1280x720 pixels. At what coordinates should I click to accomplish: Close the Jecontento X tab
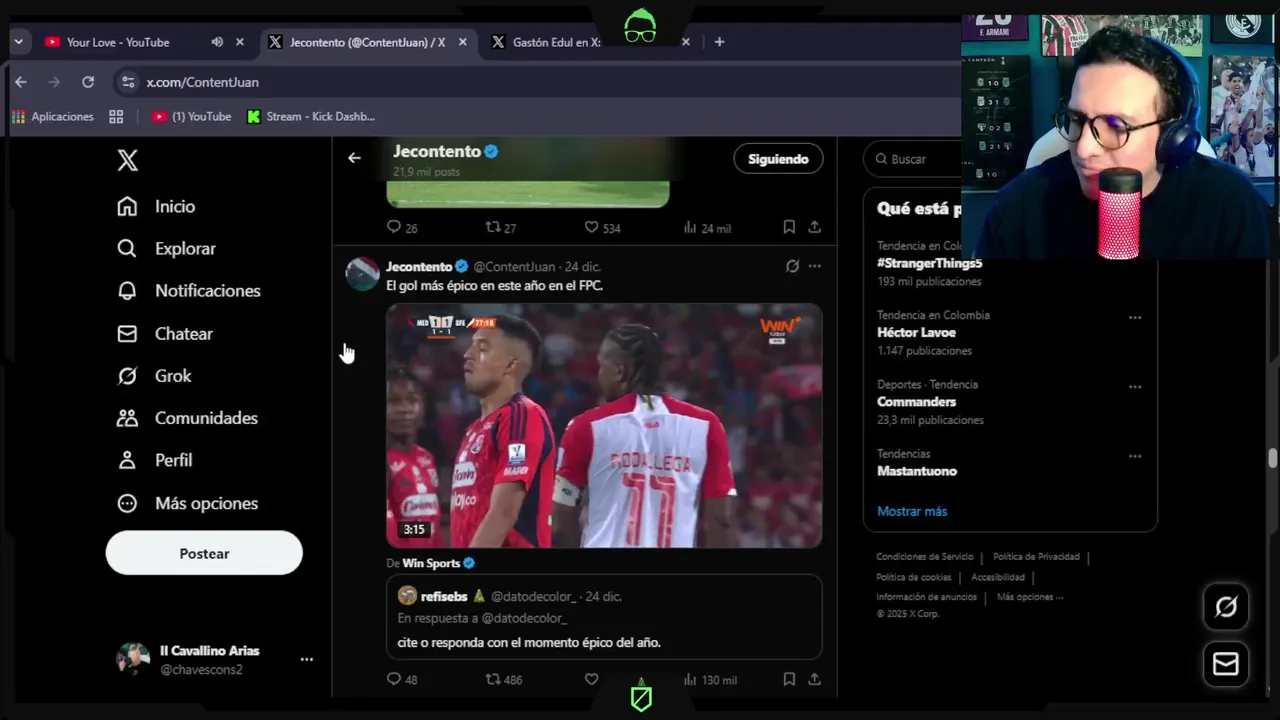[463, 42]
